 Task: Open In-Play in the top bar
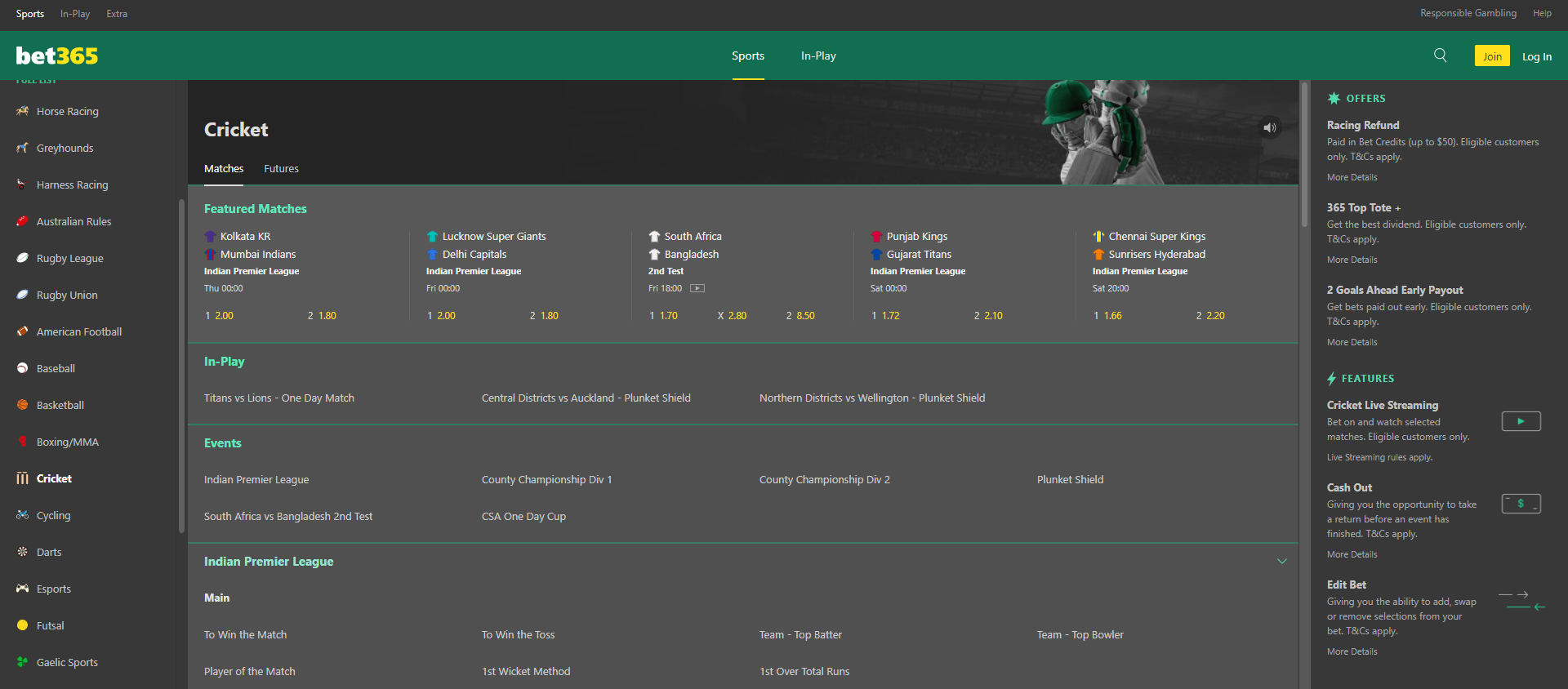[x=75, y=14]
